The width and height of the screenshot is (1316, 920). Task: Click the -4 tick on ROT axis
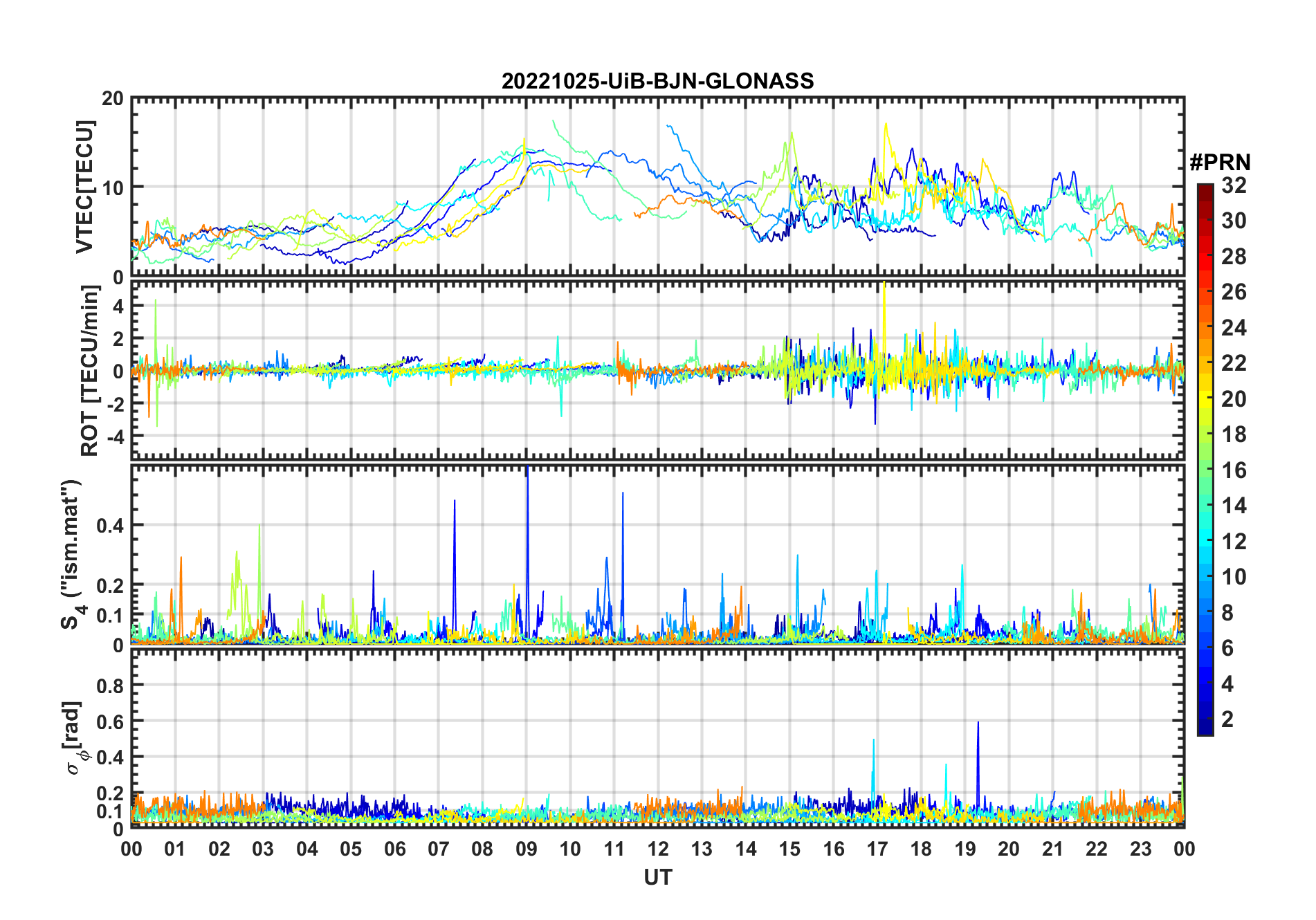114,436
